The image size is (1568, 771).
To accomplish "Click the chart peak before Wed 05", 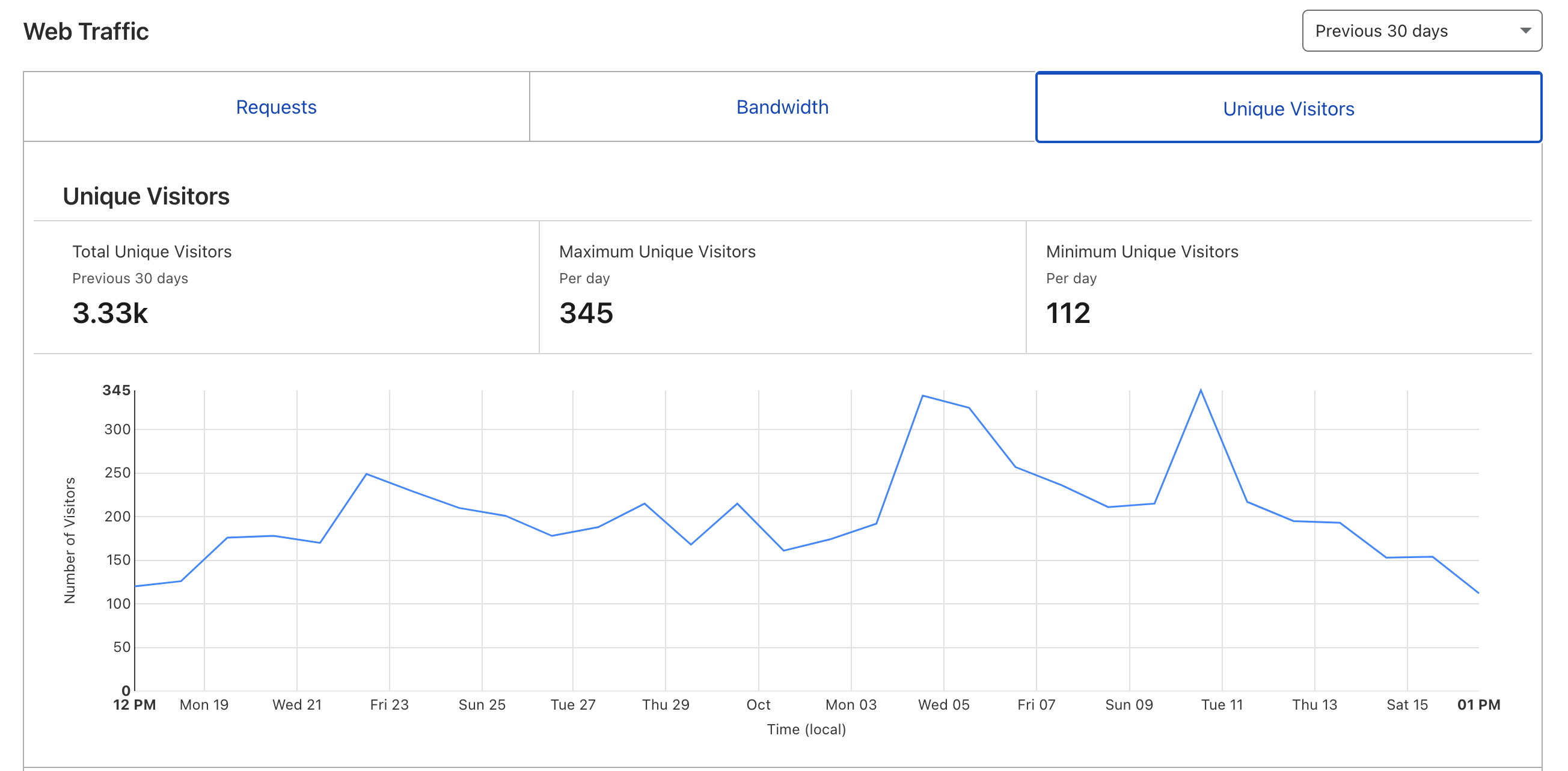I will point(923,396).
